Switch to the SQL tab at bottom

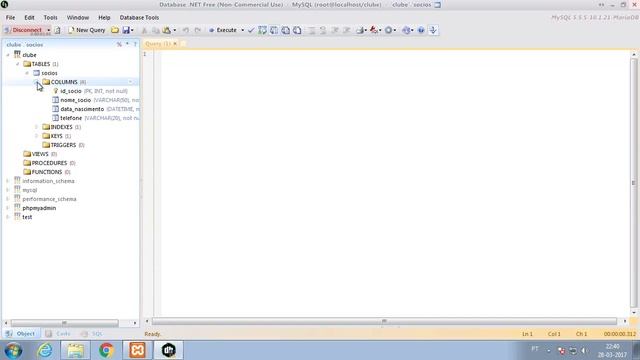click(x=92, y=333)
